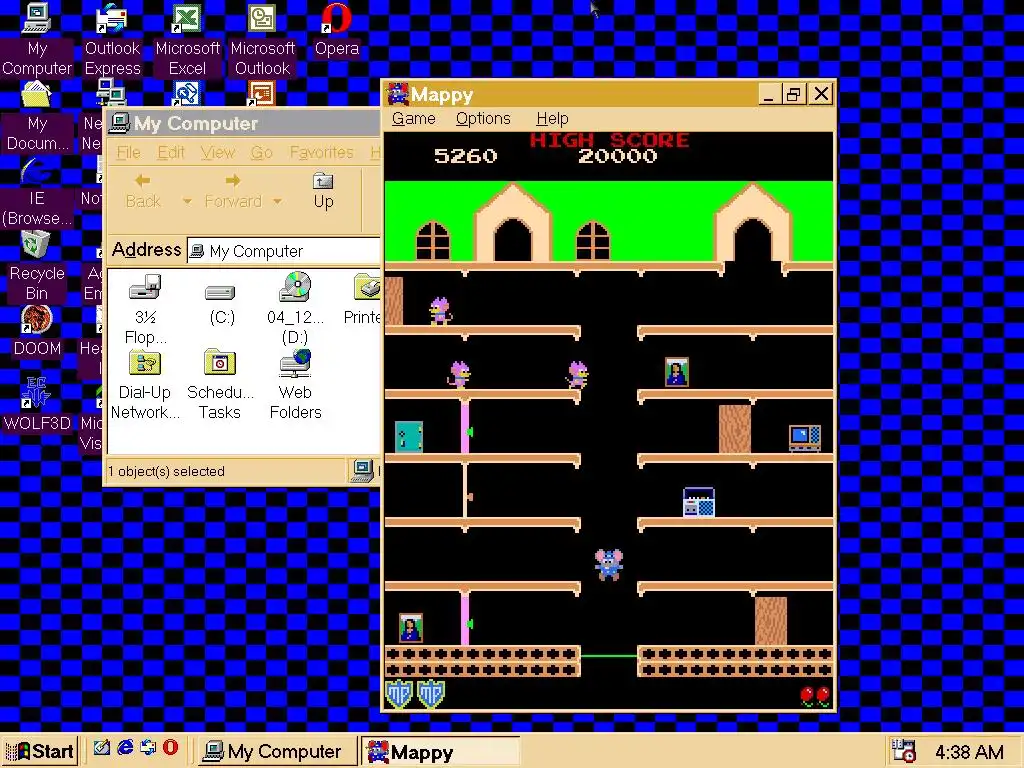
Task: Select the Microsoft Outlook desktop shortcut
Action: (x=263, y=39)
